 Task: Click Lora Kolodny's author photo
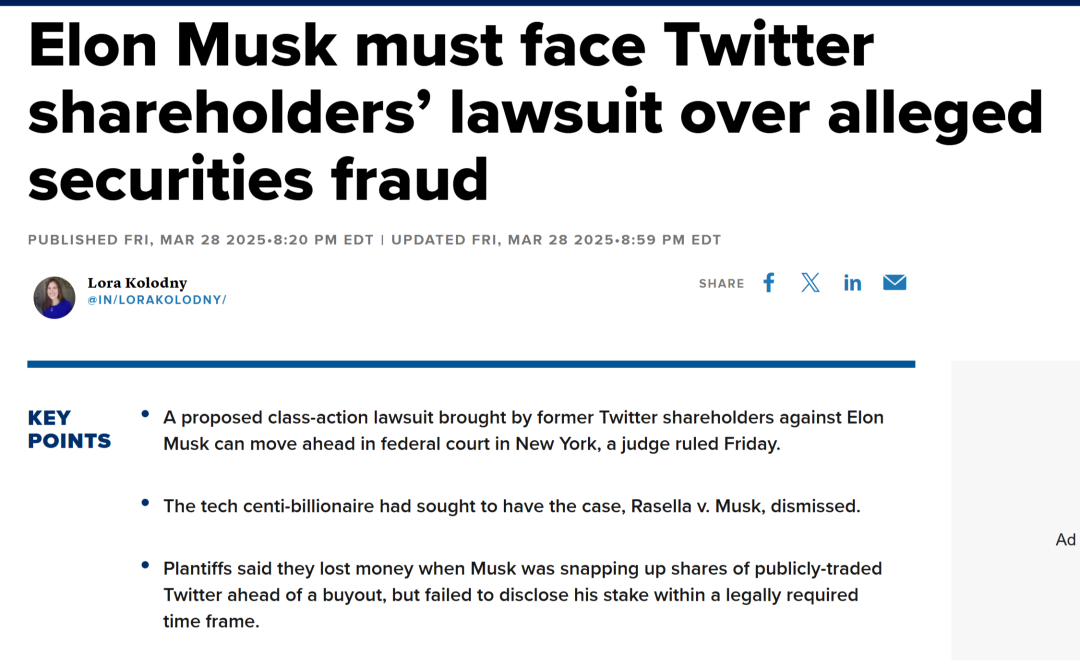point(54,298)
